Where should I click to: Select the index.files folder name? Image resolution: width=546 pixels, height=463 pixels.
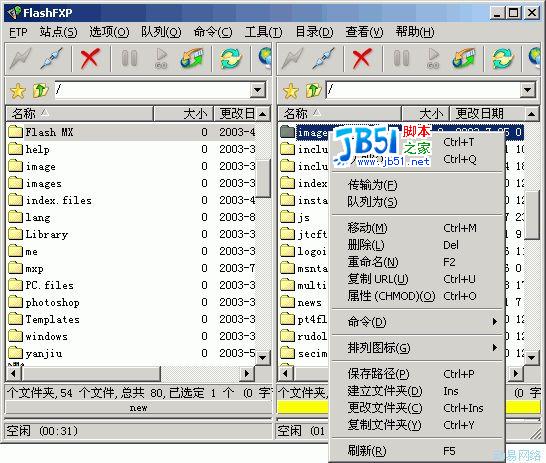pos(58,200)
